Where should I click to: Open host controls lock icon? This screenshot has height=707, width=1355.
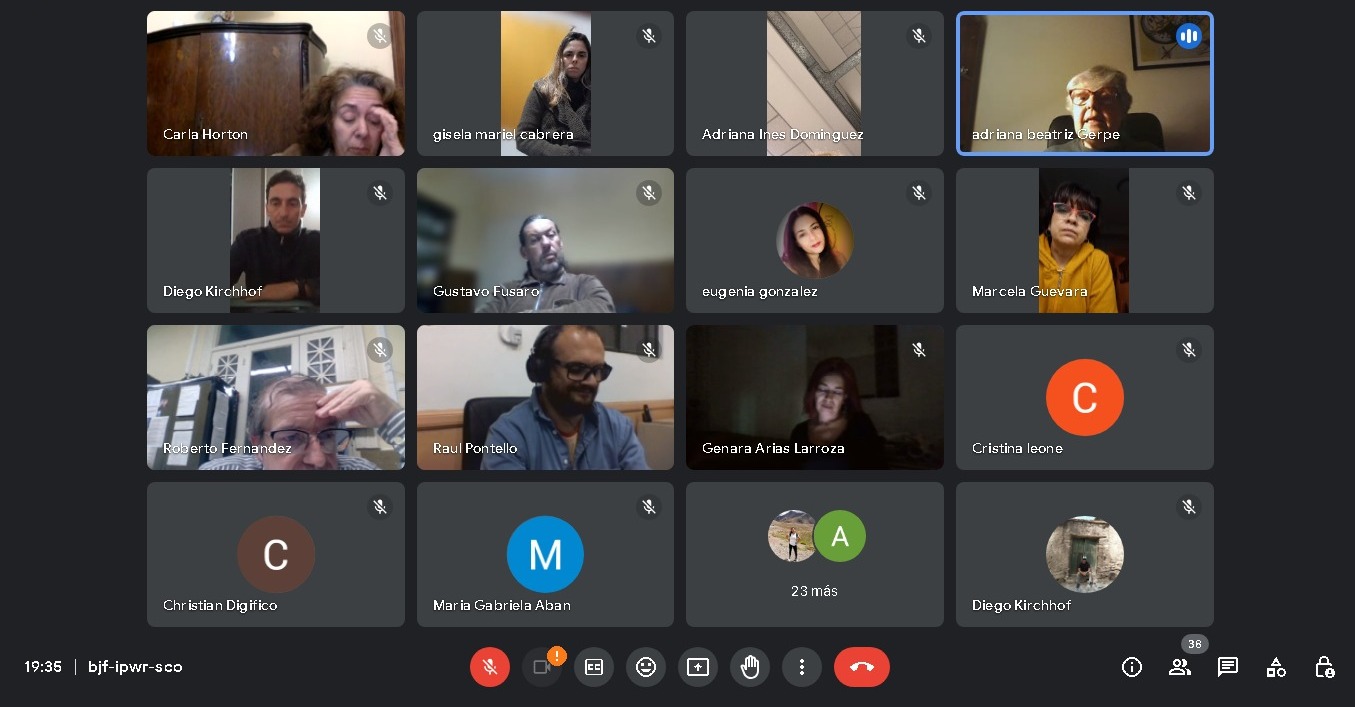(x=1324, y=667)
